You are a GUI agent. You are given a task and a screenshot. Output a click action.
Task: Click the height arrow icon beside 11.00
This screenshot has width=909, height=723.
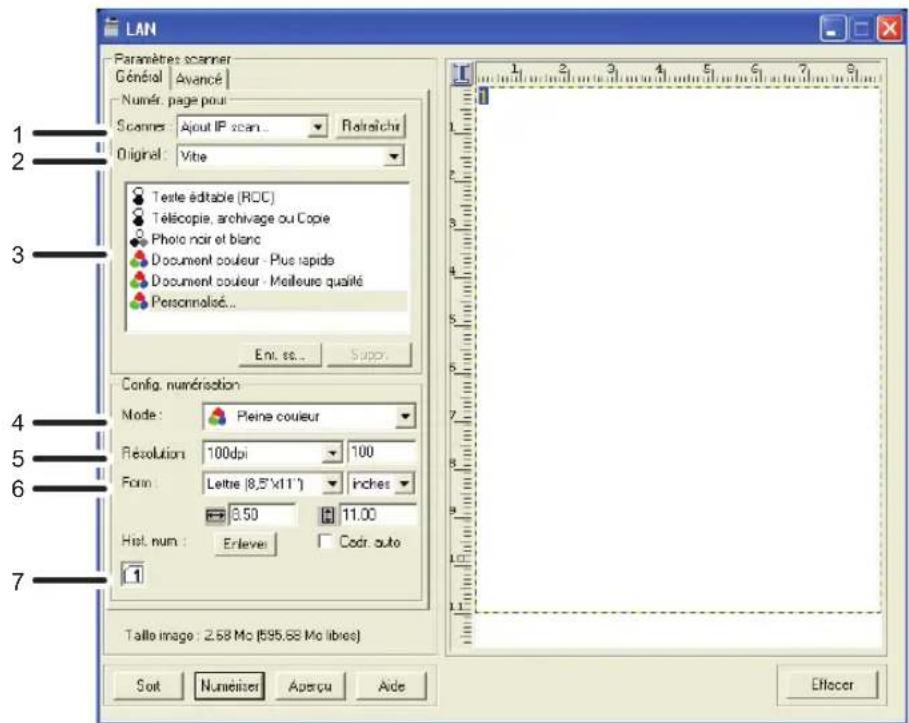coord(328,515)
